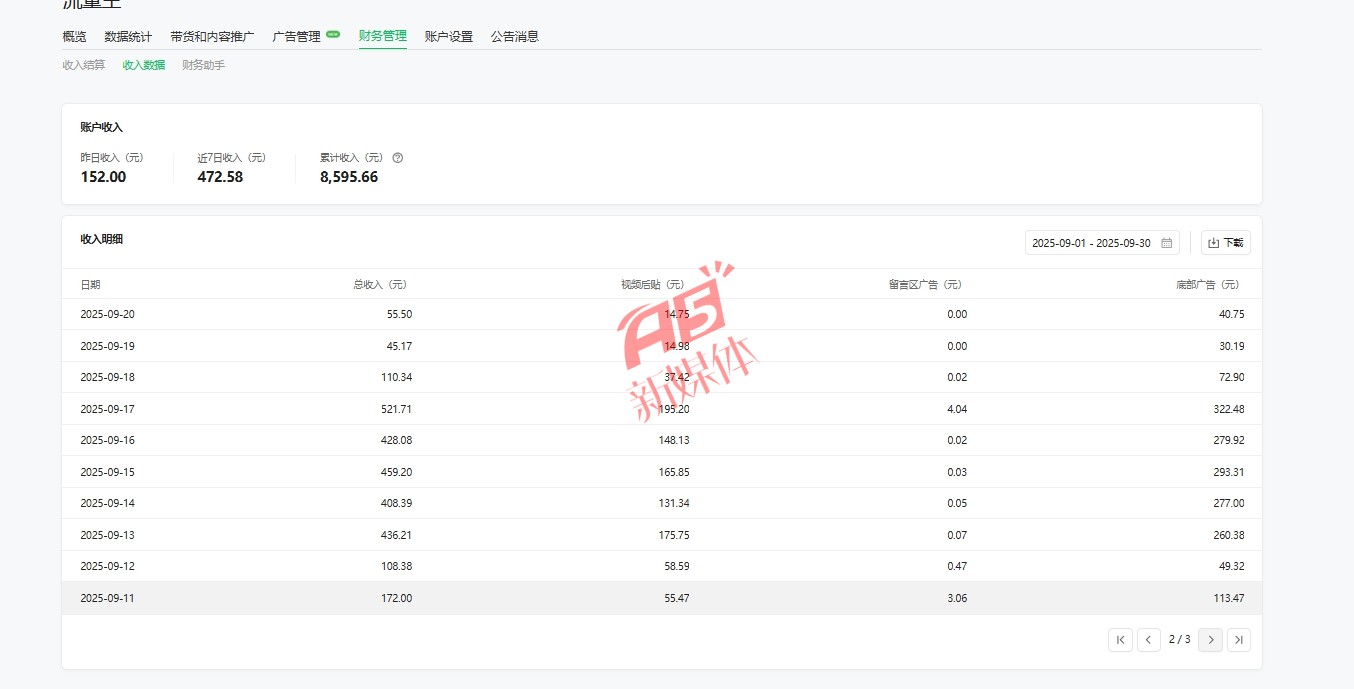Click the 下载 download button
The height and width of the screenshot is (689, 1354).
tap(1225, 243)
